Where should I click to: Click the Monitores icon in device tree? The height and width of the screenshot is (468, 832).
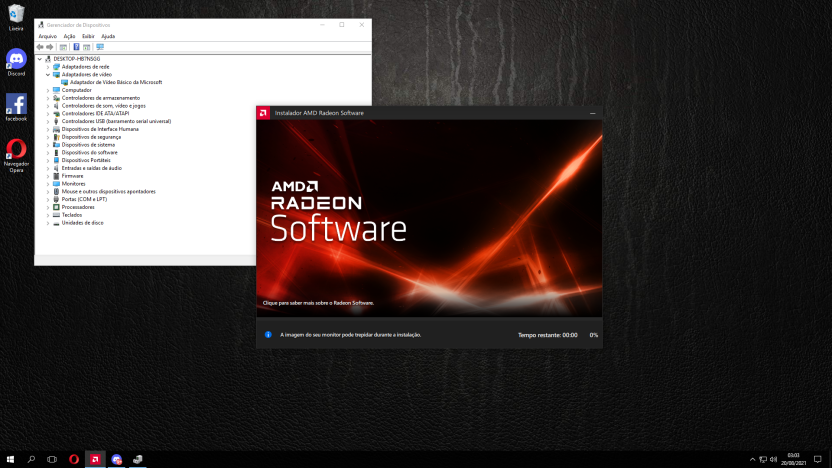56,184
